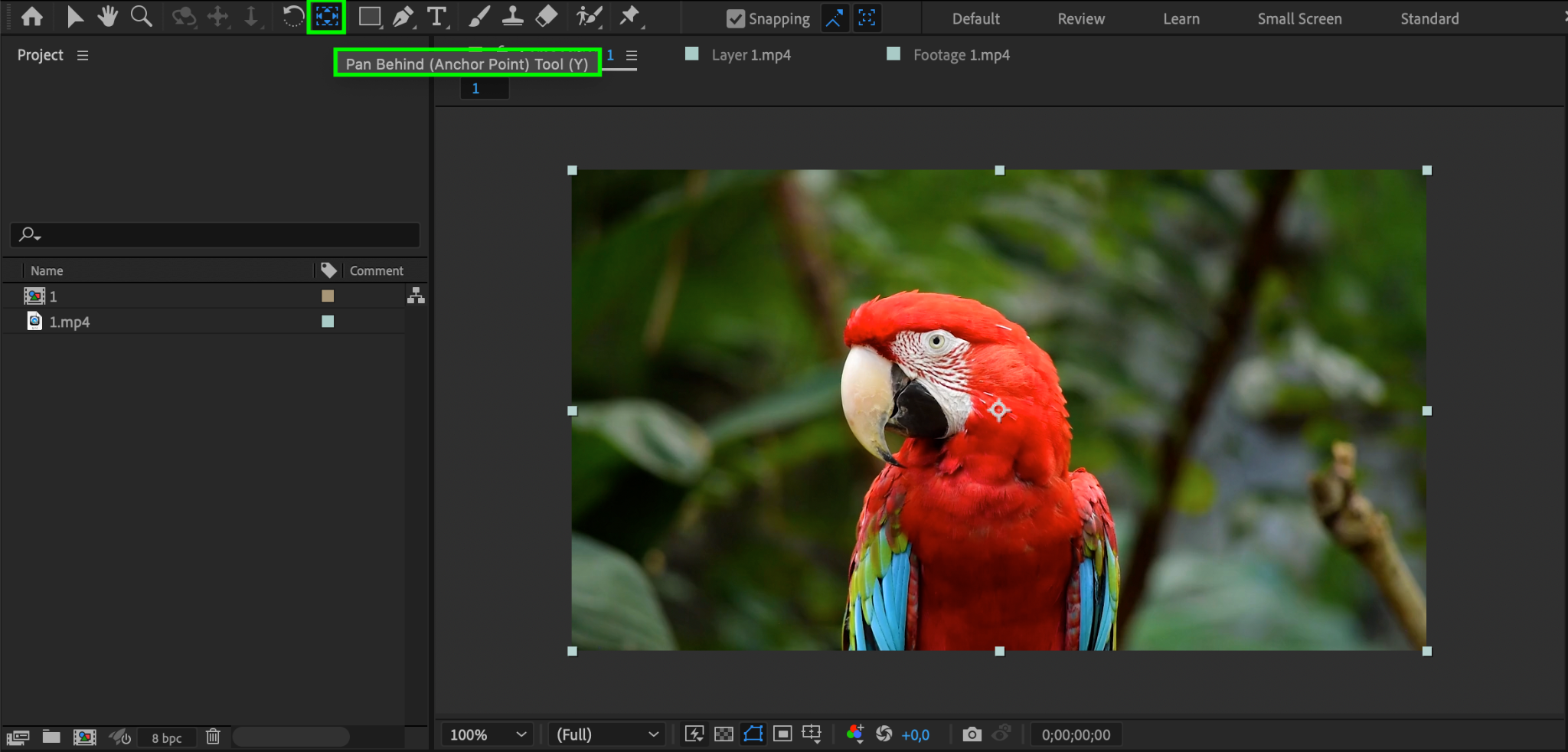The width and height of the screenshot is (1568, 752).
Task: Toggle the Snapping checkbox
Action: click(736, 19)
